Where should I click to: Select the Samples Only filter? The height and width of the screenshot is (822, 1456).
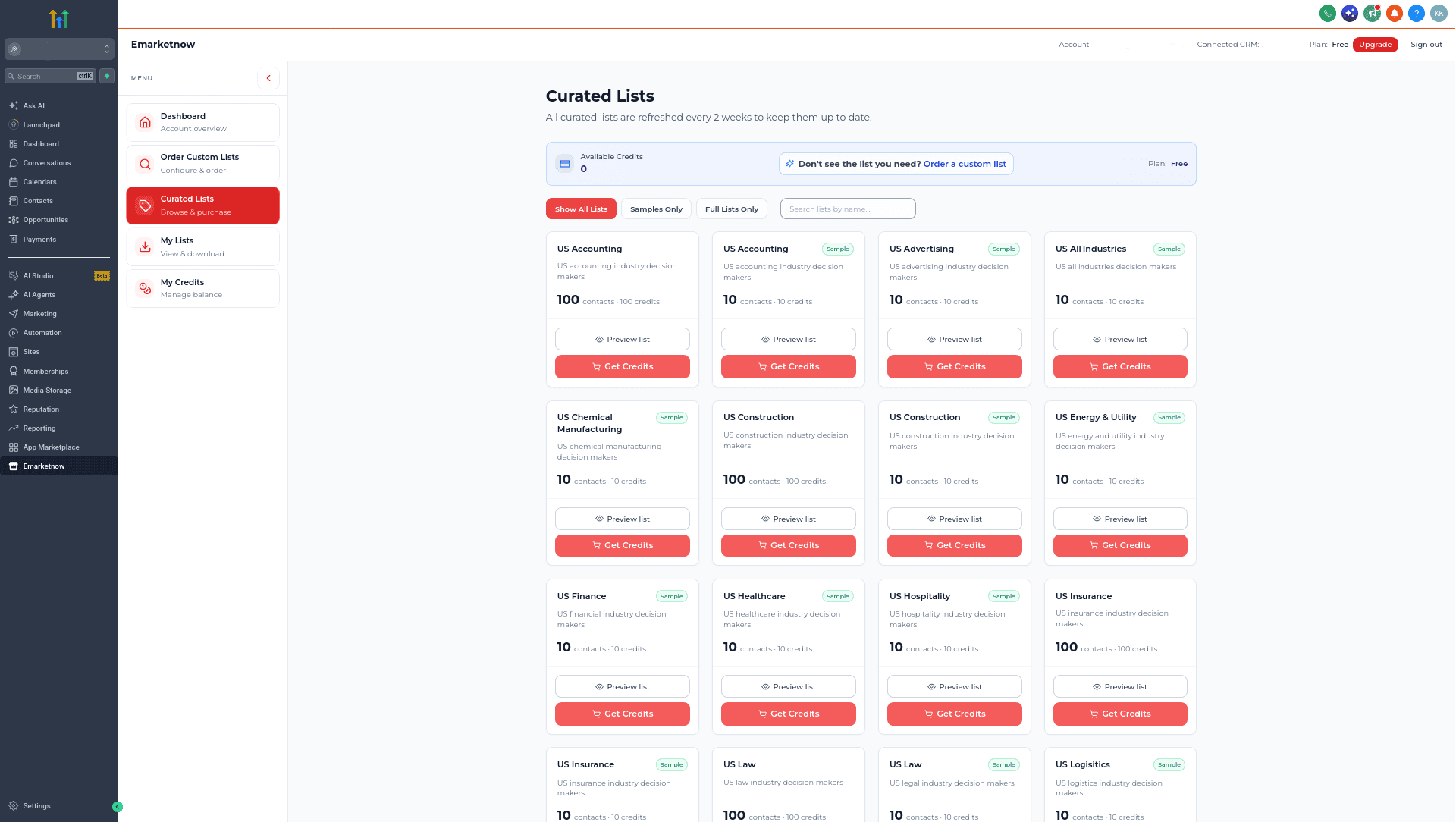tap(656, 209)
